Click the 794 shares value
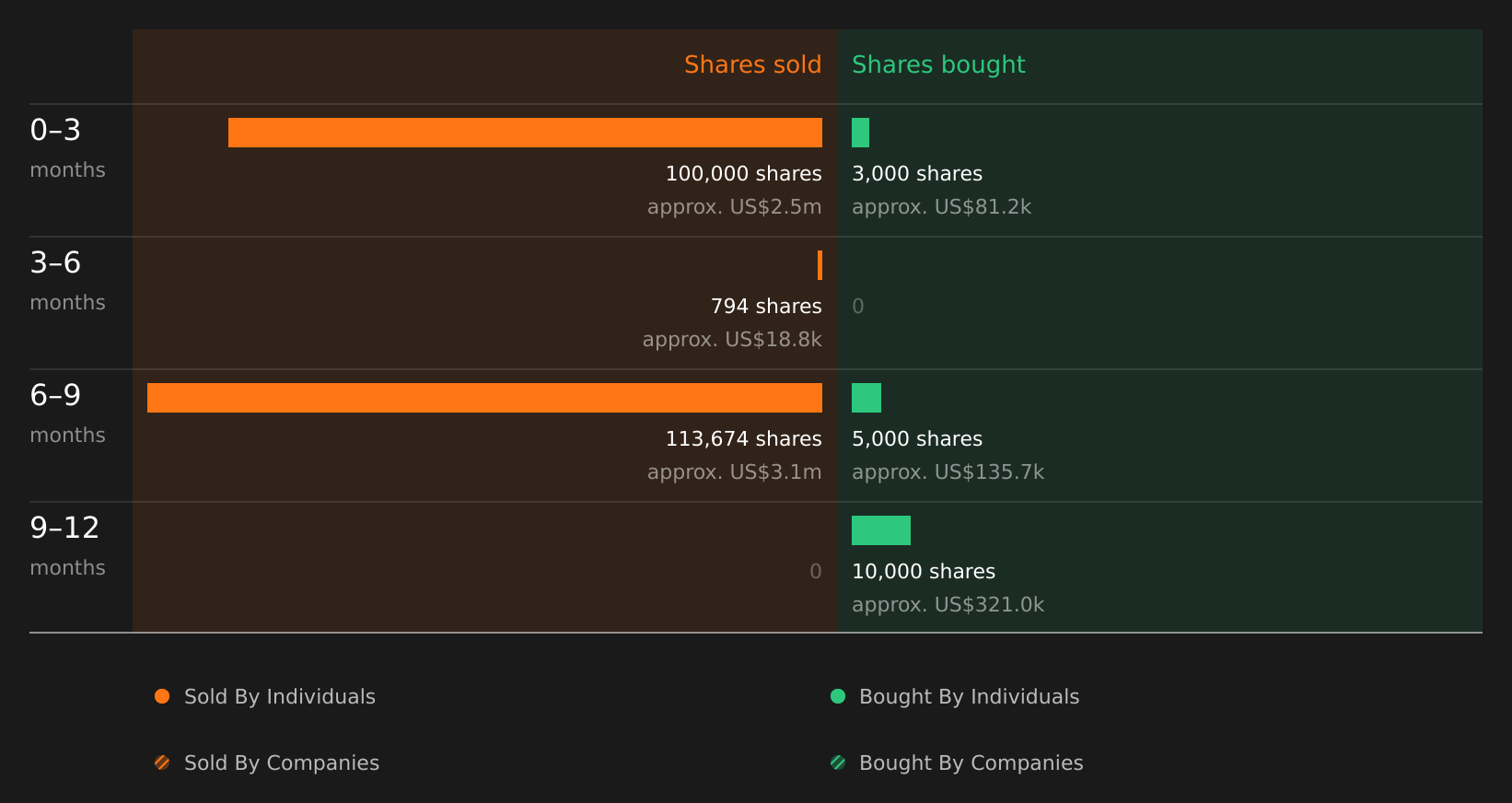 766,307
